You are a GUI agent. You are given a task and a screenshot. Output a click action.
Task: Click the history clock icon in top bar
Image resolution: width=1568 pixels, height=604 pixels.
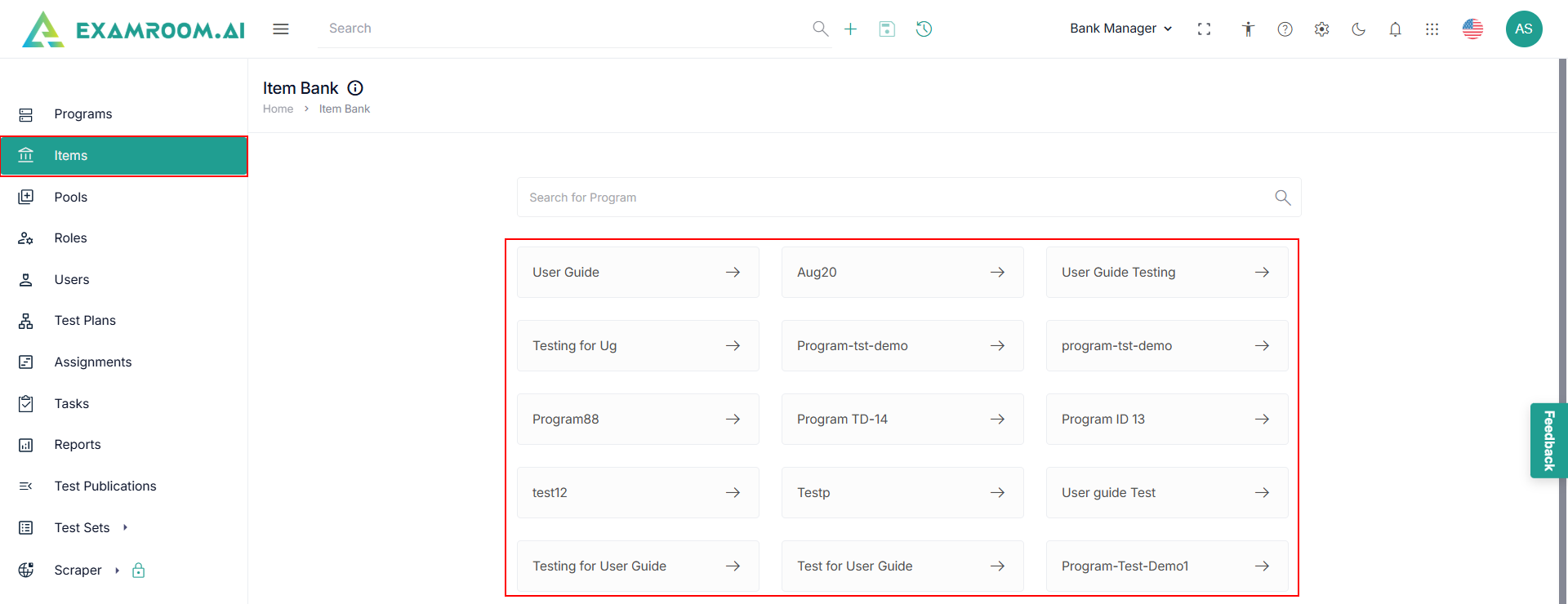[x=924, y=29]
